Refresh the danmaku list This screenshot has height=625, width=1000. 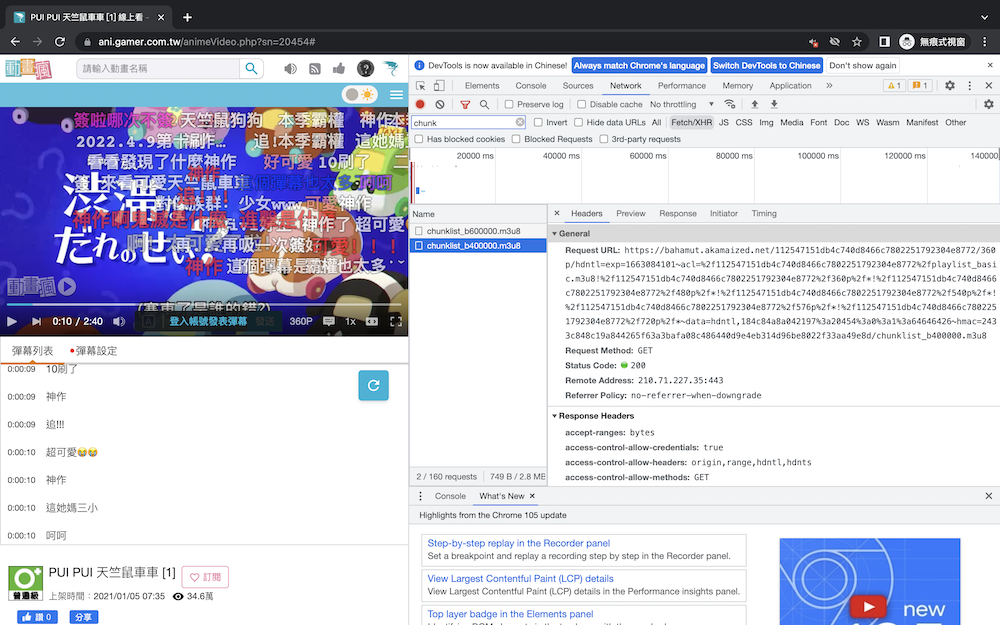(x=374, y=385)
